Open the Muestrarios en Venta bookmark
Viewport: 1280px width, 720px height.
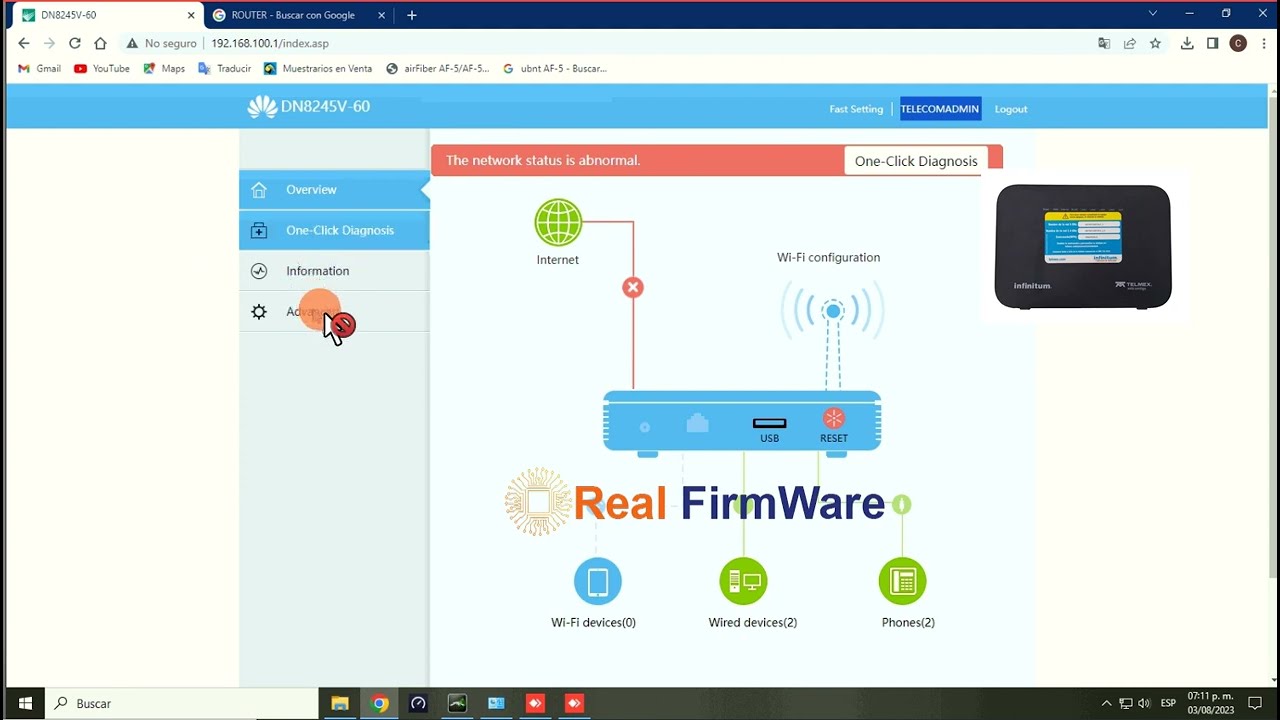pos(318,69)
